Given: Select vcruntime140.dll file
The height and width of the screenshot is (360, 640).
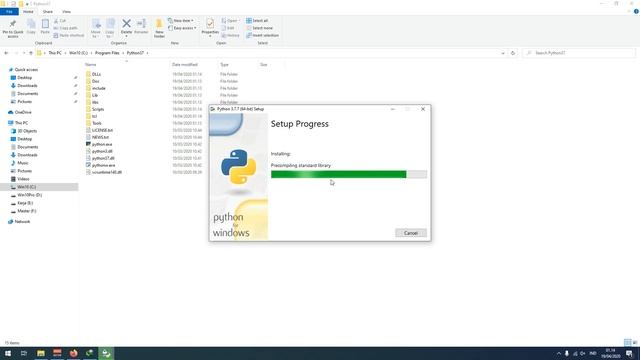Looking at the screenshot, I should (x=107, y=172).
